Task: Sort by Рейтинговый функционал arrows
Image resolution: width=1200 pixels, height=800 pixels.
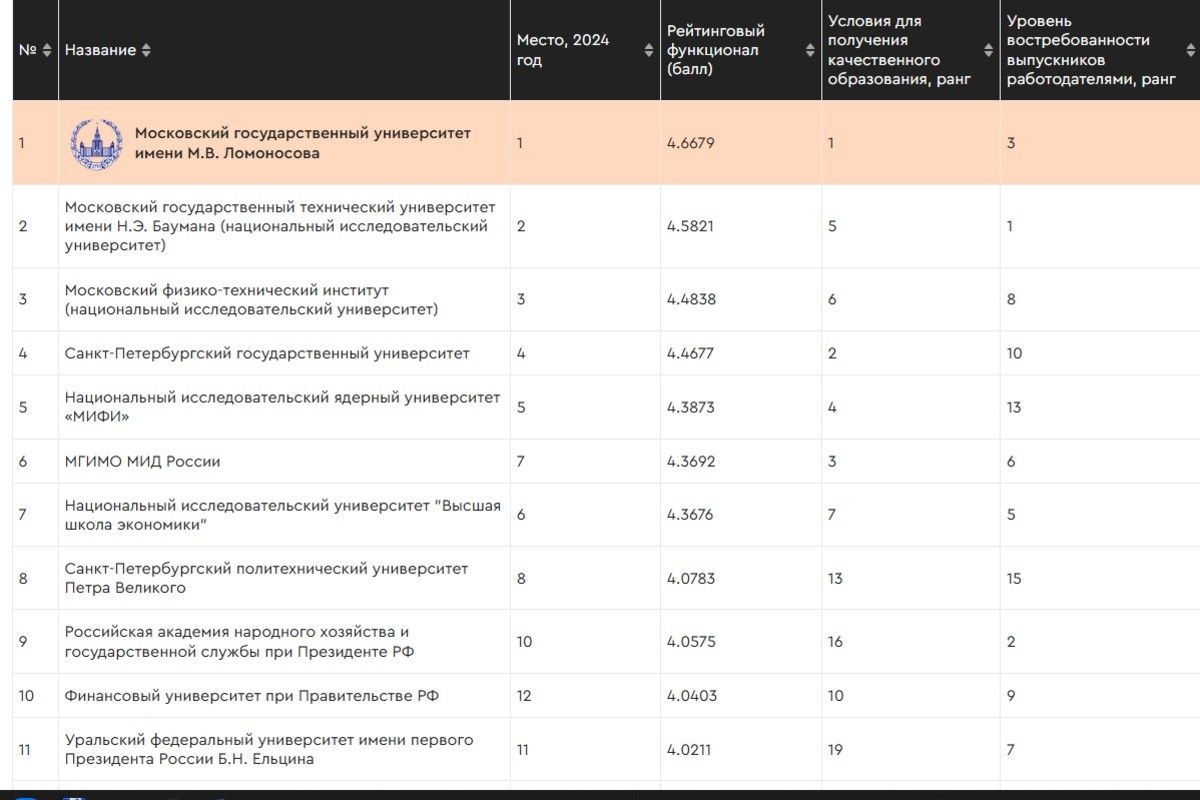Action: click(810, 50)
